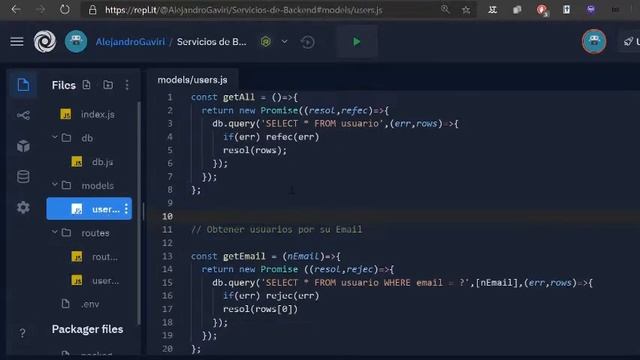Click the Servicios de B... repl name

coord(211,42)
